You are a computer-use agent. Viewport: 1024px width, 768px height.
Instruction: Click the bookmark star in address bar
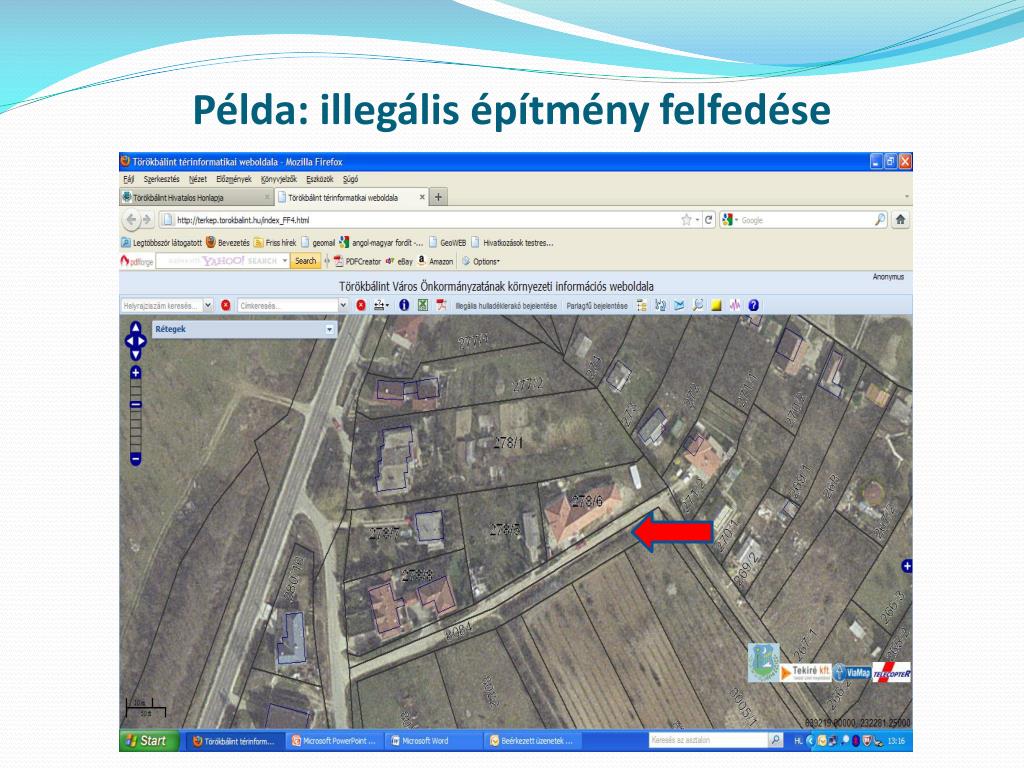pyautogui.click(x=686, y=220)
